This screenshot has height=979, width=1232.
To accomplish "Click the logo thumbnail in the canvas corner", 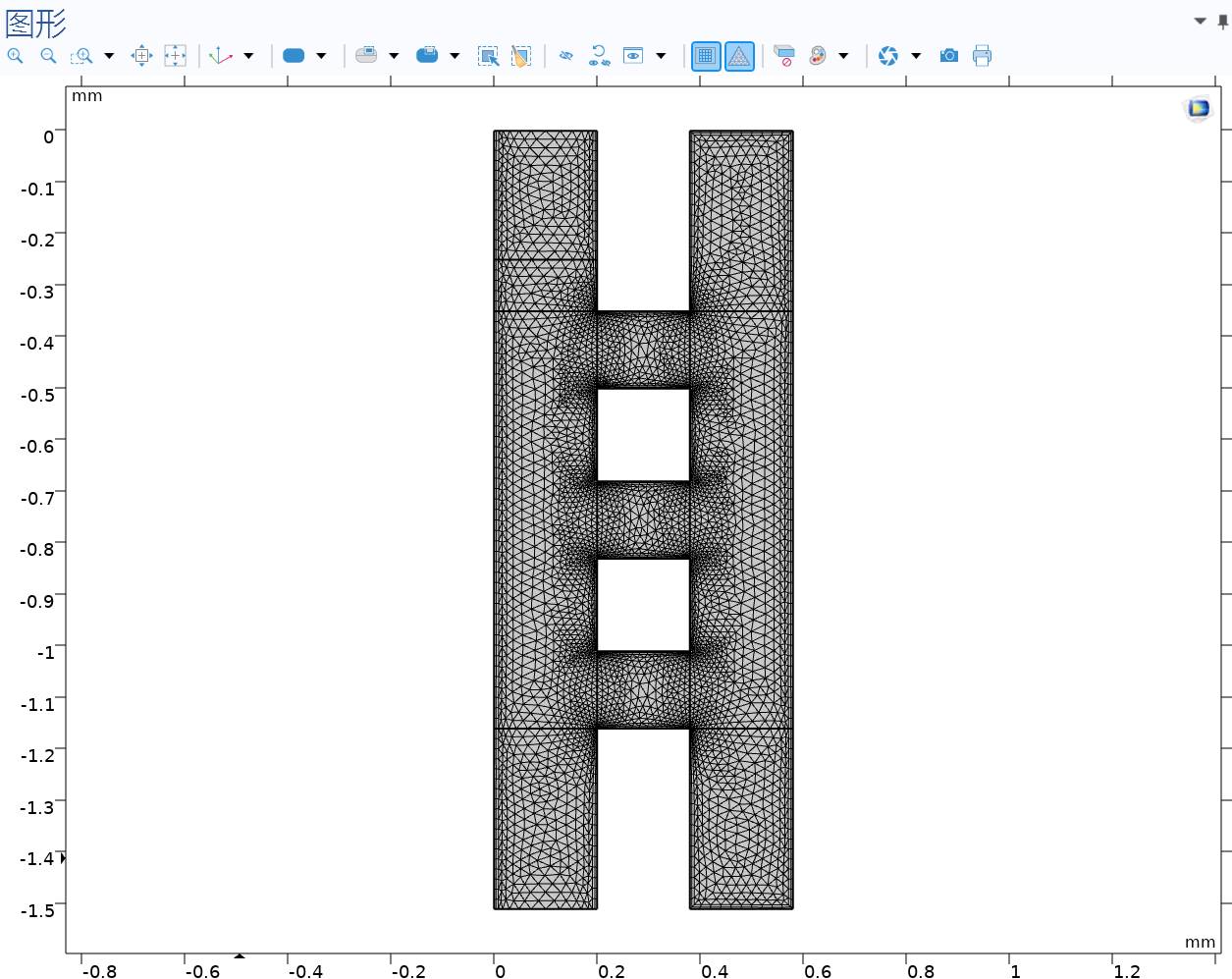I will (1199, 108).
